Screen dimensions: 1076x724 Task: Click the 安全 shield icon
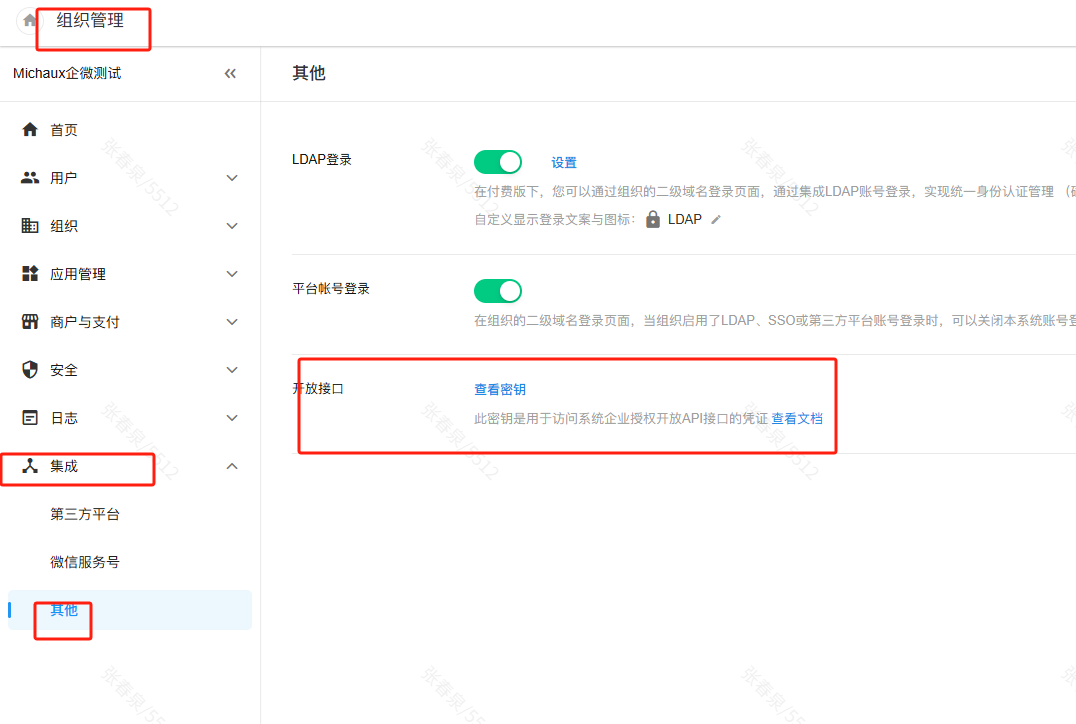30,370
